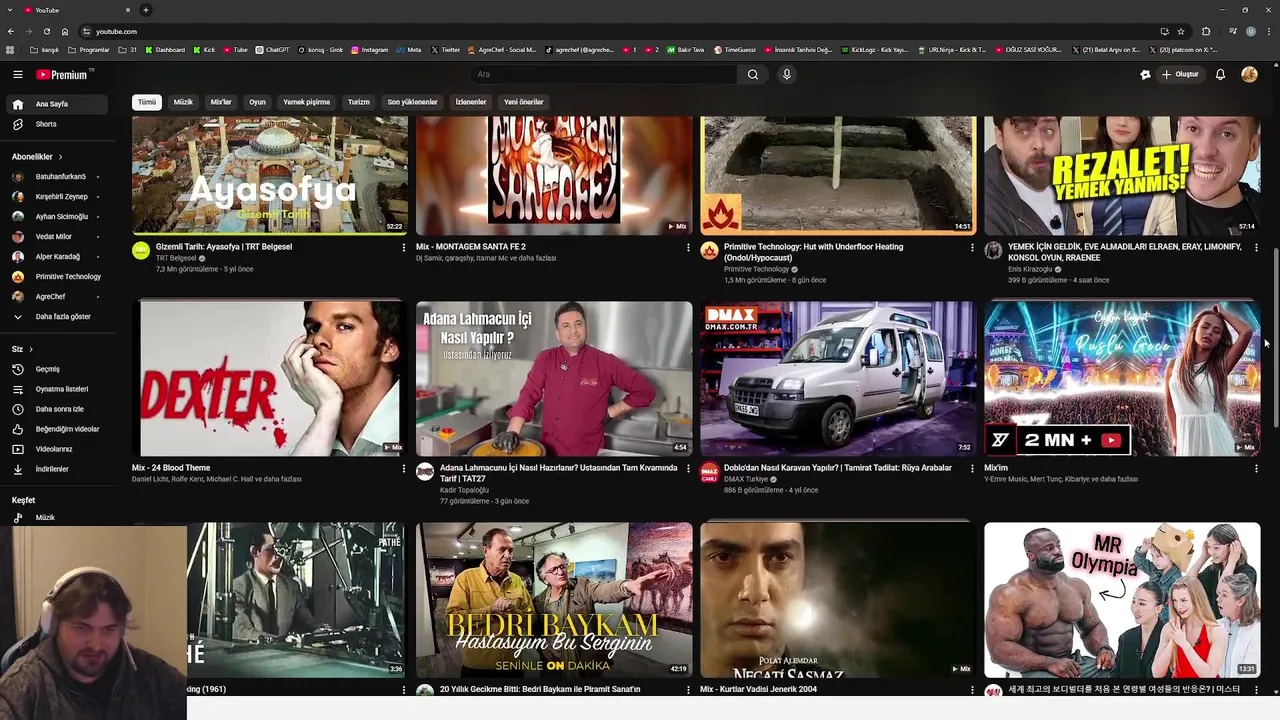Viewport: 1280px width, 720px height.
Task: Open more options for 24 Blood Theme mix
Action: 404,469
